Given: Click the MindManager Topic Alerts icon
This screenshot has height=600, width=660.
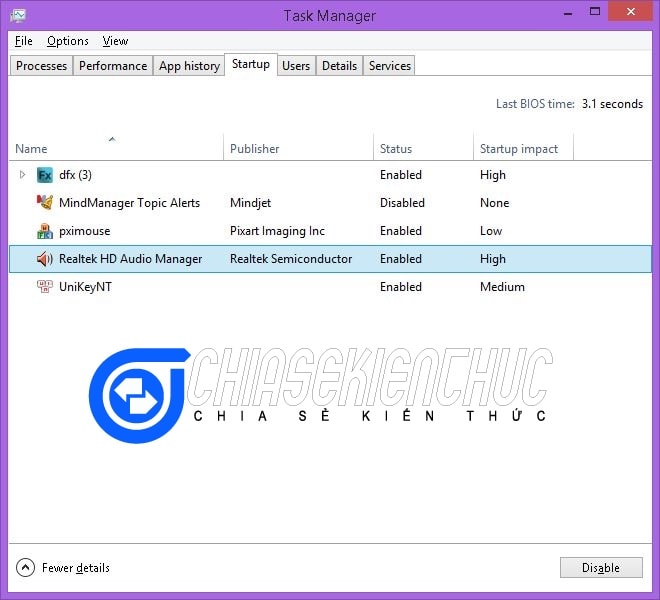Looking at the screenshot, I should pos(45,203).
